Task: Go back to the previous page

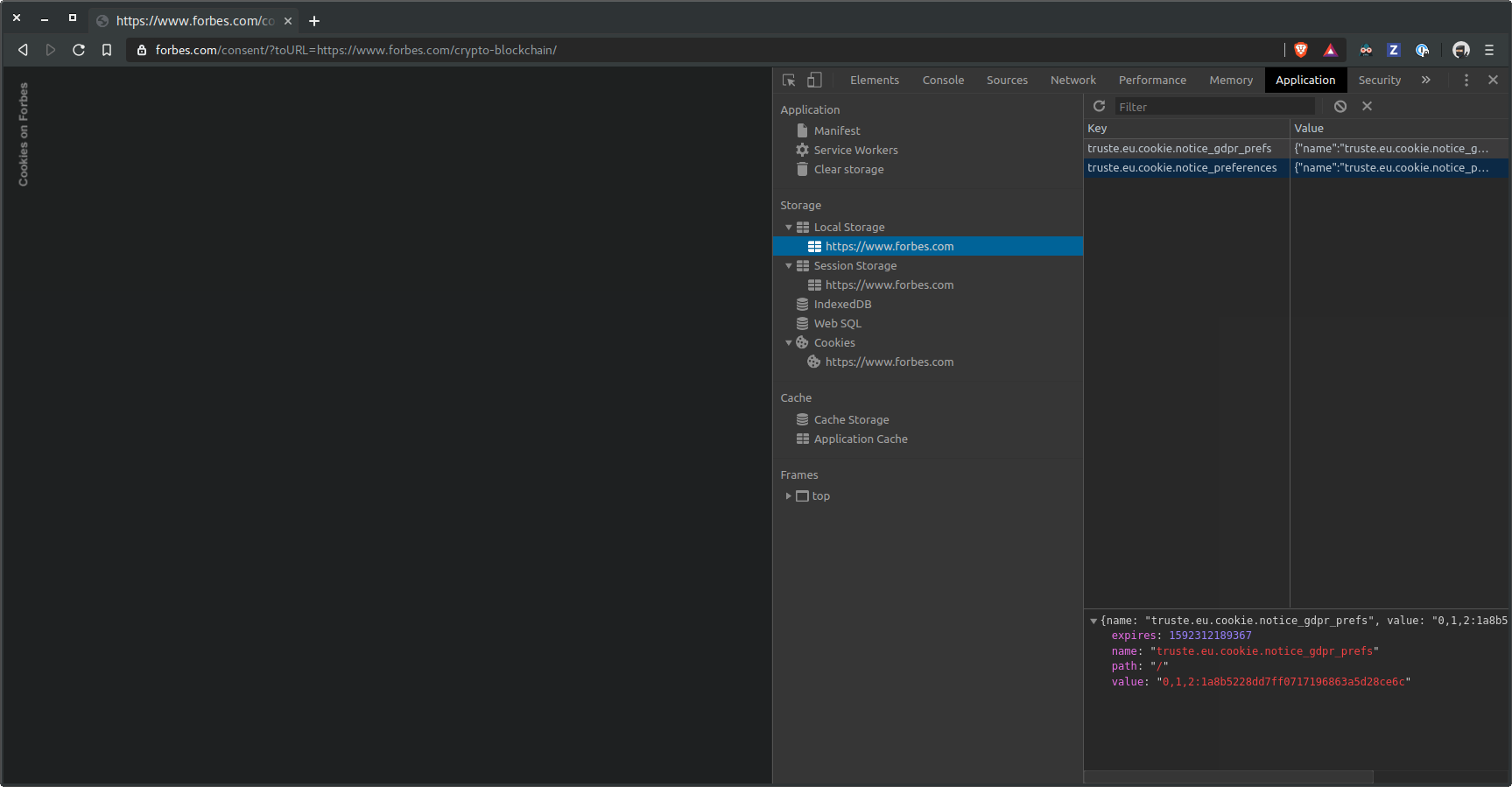Action: [x=24, y=50]
